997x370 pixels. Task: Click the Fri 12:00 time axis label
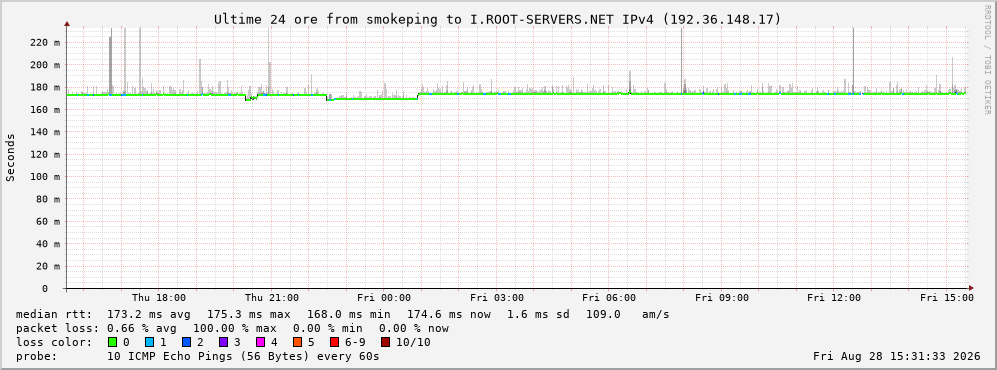coord(834,298)
